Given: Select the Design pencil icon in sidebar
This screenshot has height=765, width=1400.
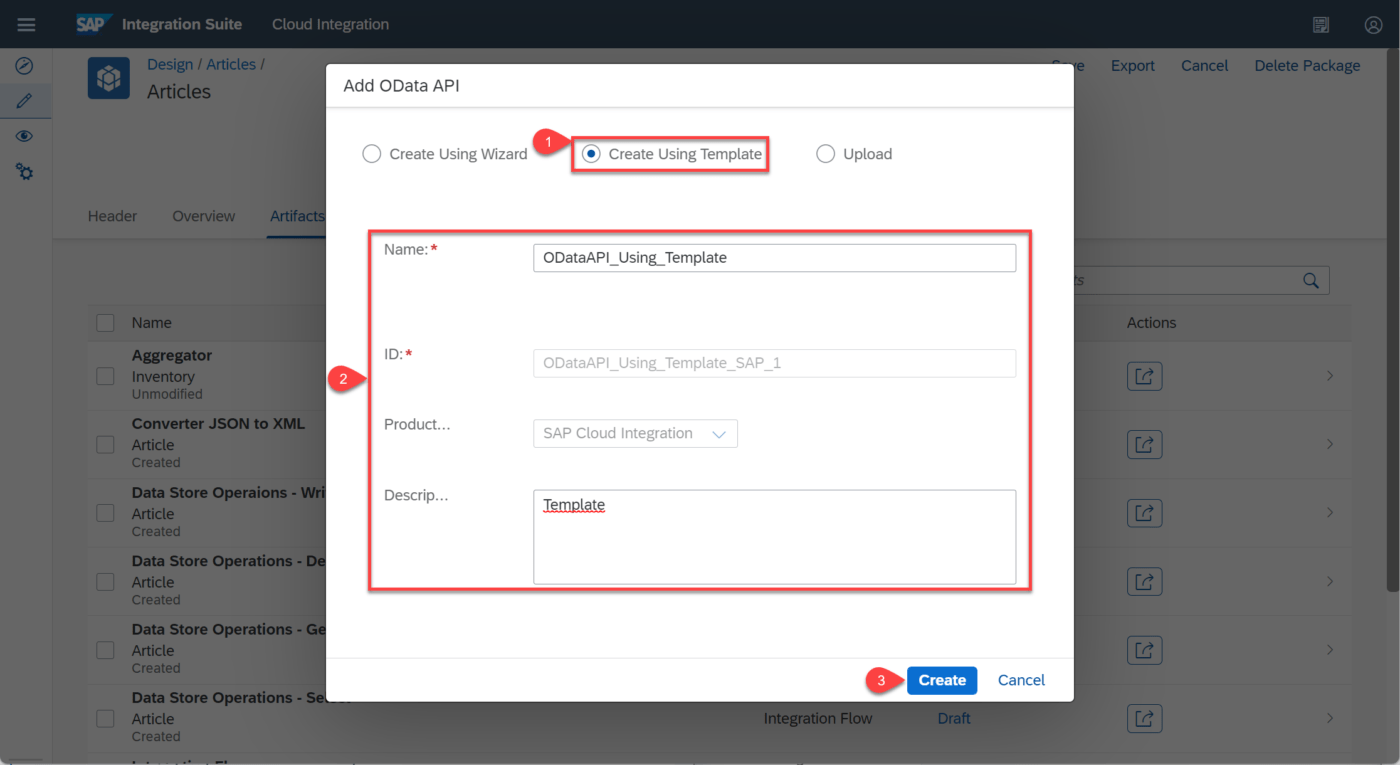Looking at the screenshot, I should point(25,101).
